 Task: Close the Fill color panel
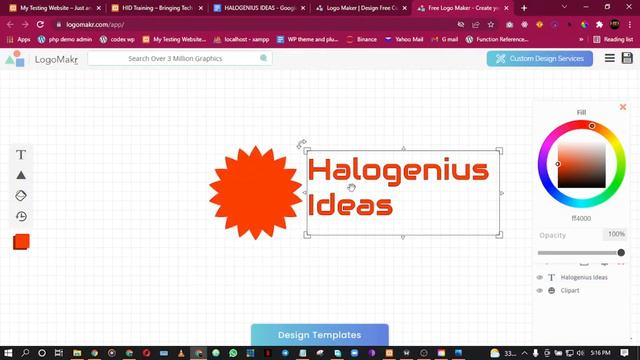(623, 107)
